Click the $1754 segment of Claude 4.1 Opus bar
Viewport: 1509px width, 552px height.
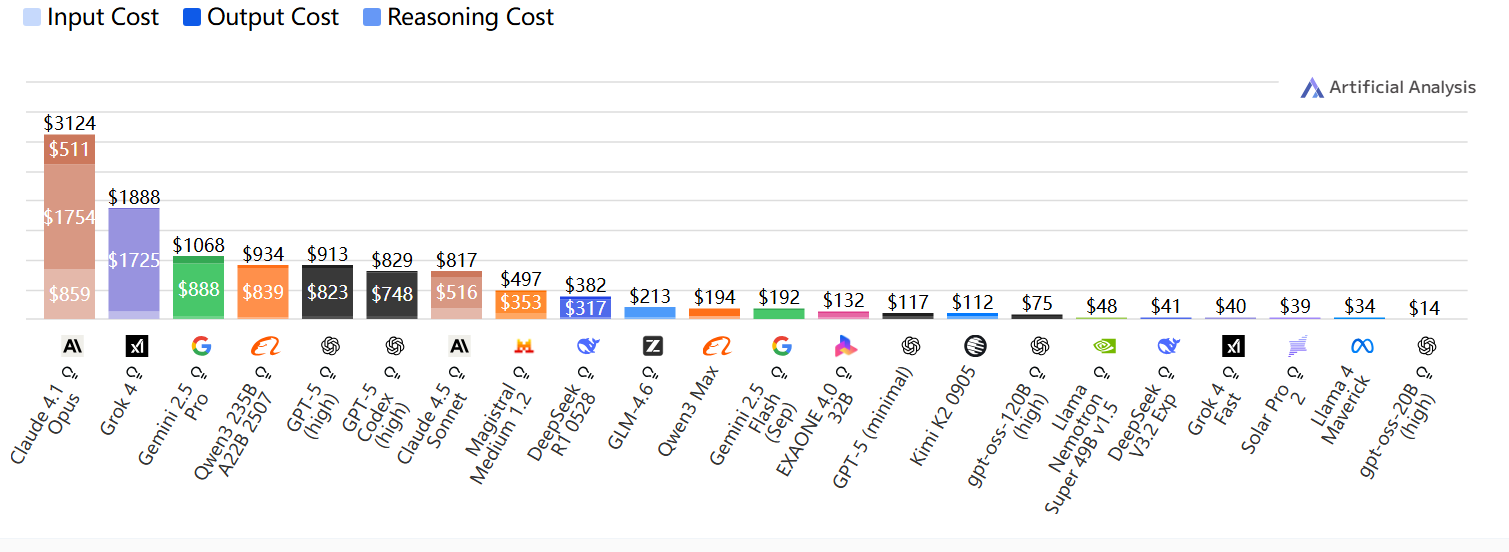coord(69,216)
